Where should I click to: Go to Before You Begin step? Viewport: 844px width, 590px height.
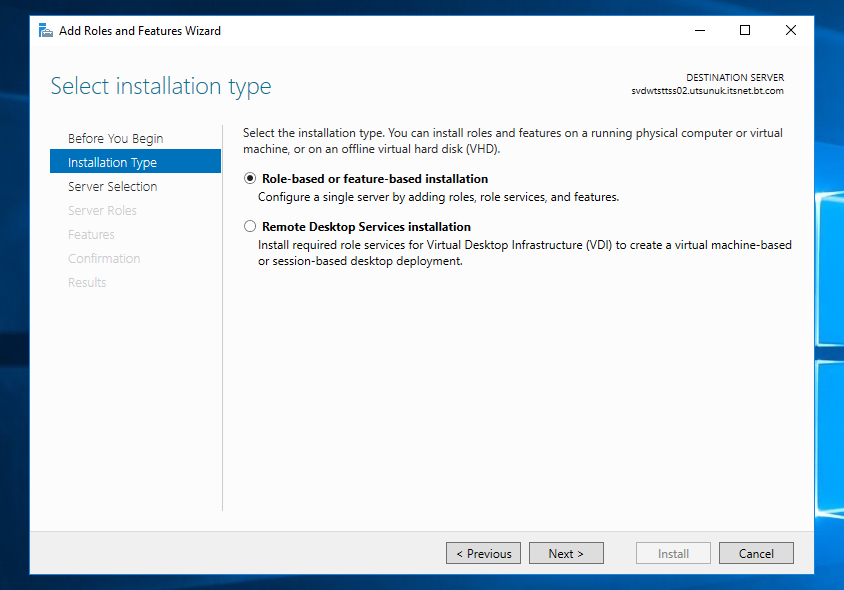click(115, 138)
